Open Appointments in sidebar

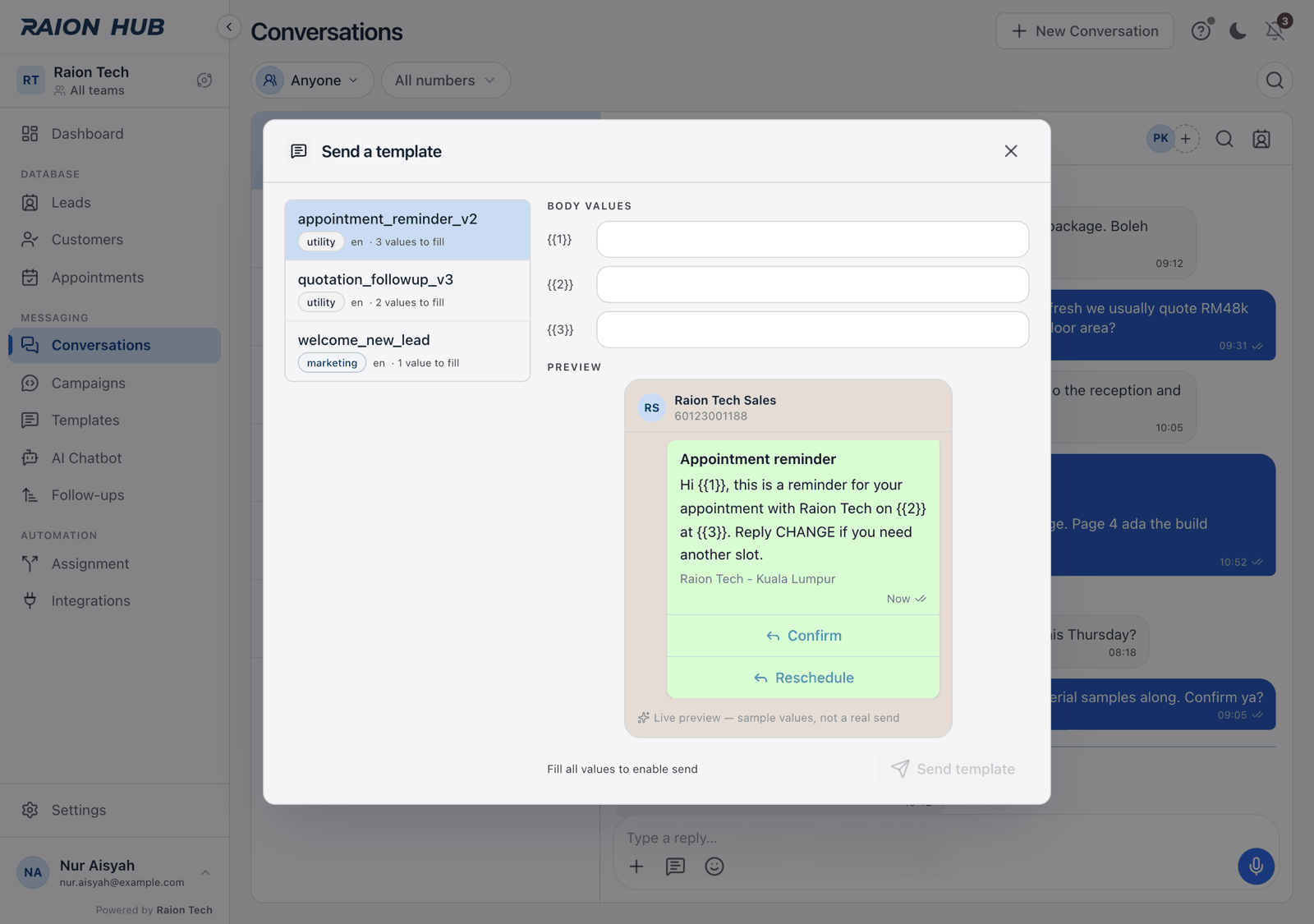(x=114, y=278)
